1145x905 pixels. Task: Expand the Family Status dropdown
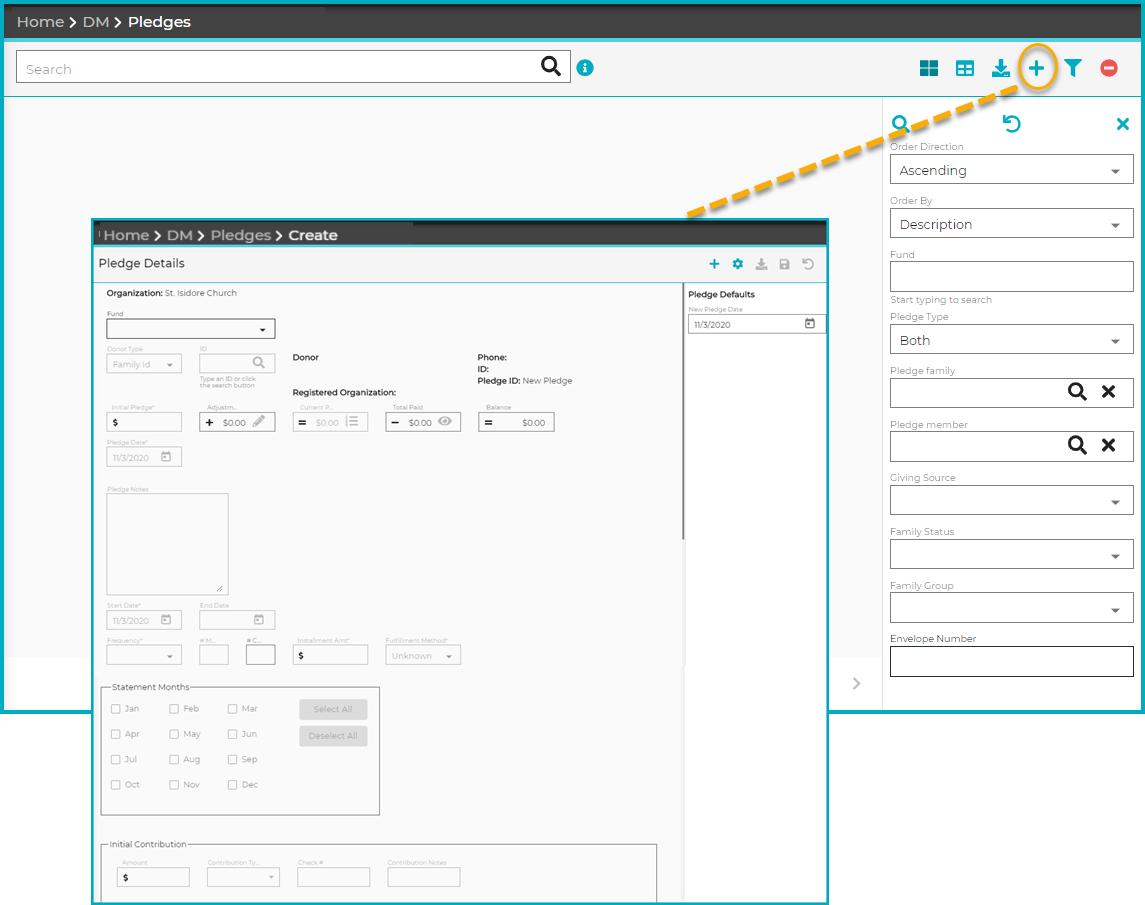1011,554
